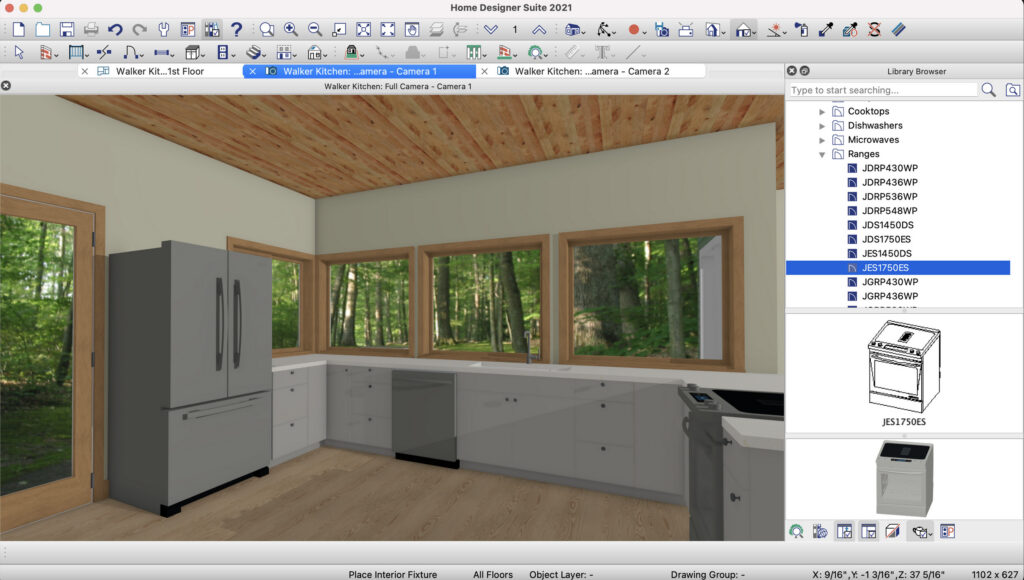Click the Adjust Lights sun icon
This screenshot has width=1024, height=580.
tap(776, 28)
